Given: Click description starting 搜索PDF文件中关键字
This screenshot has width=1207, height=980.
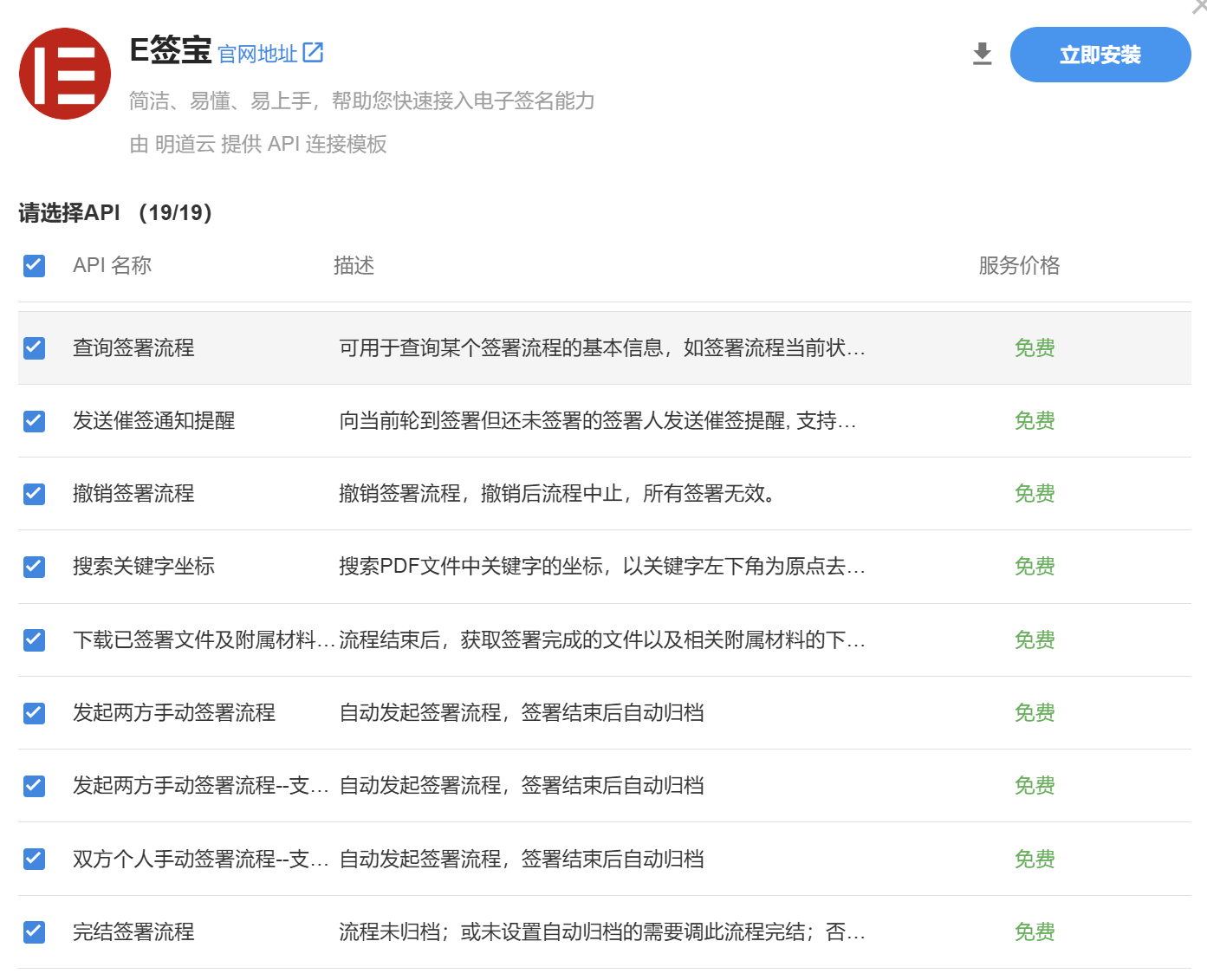Looking at the screenshot, I should (602, 566).
